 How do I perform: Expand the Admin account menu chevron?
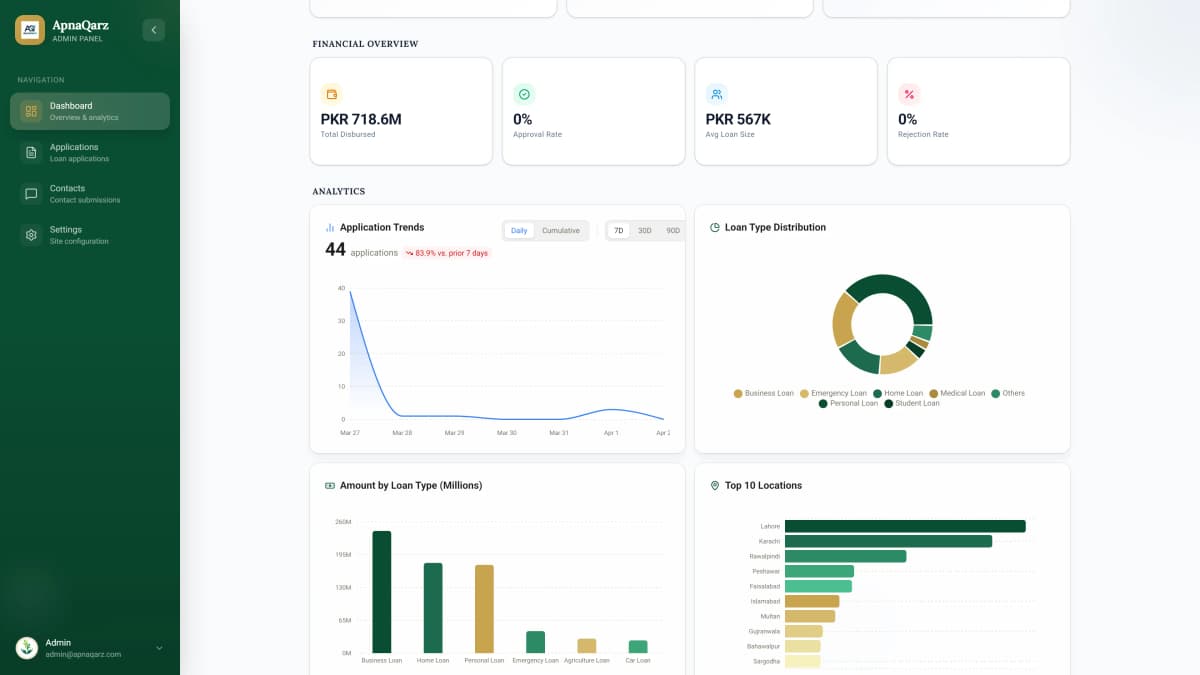159,648
